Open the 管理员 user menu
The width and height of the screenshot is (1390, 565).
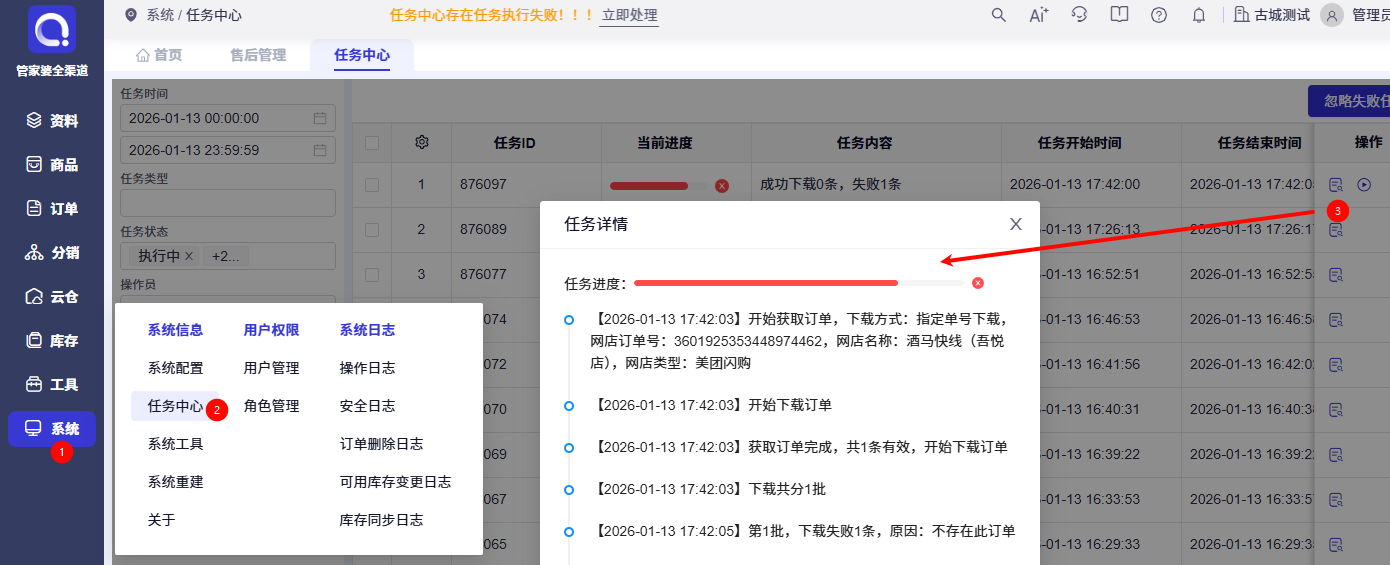1370,15
